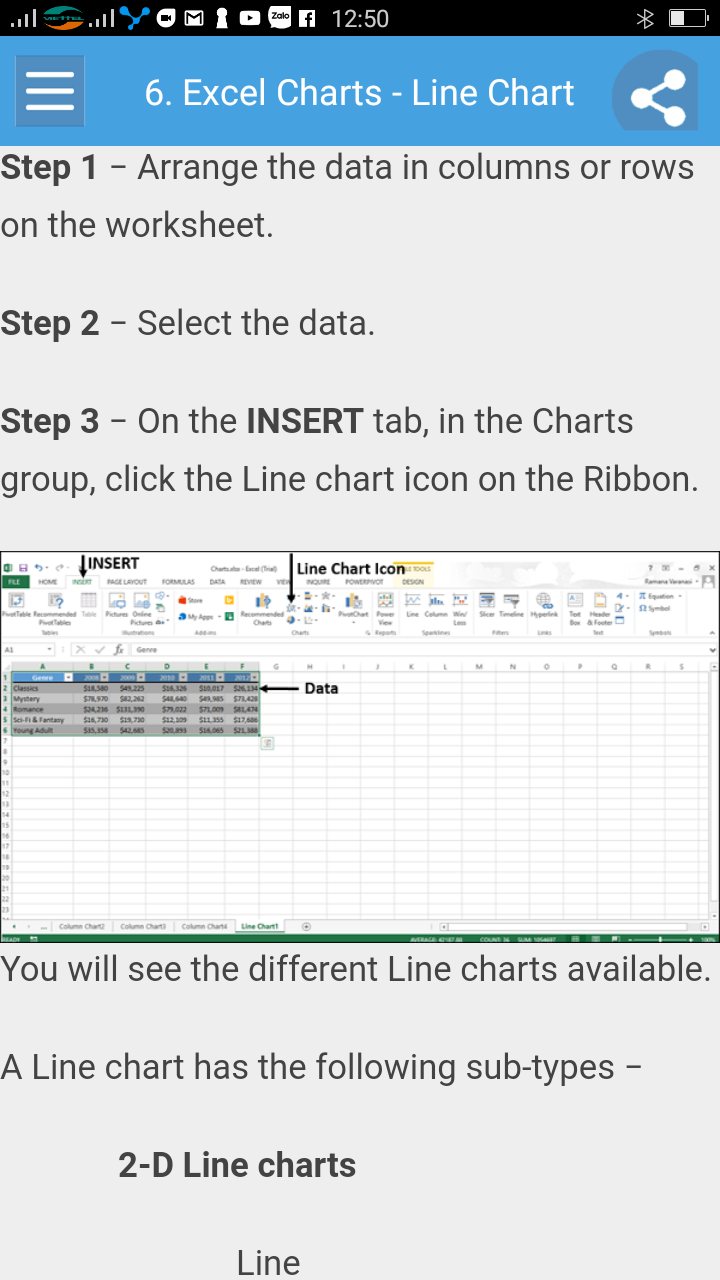
Task: Open the hamburger navigation menu
Action: (50, 92)
